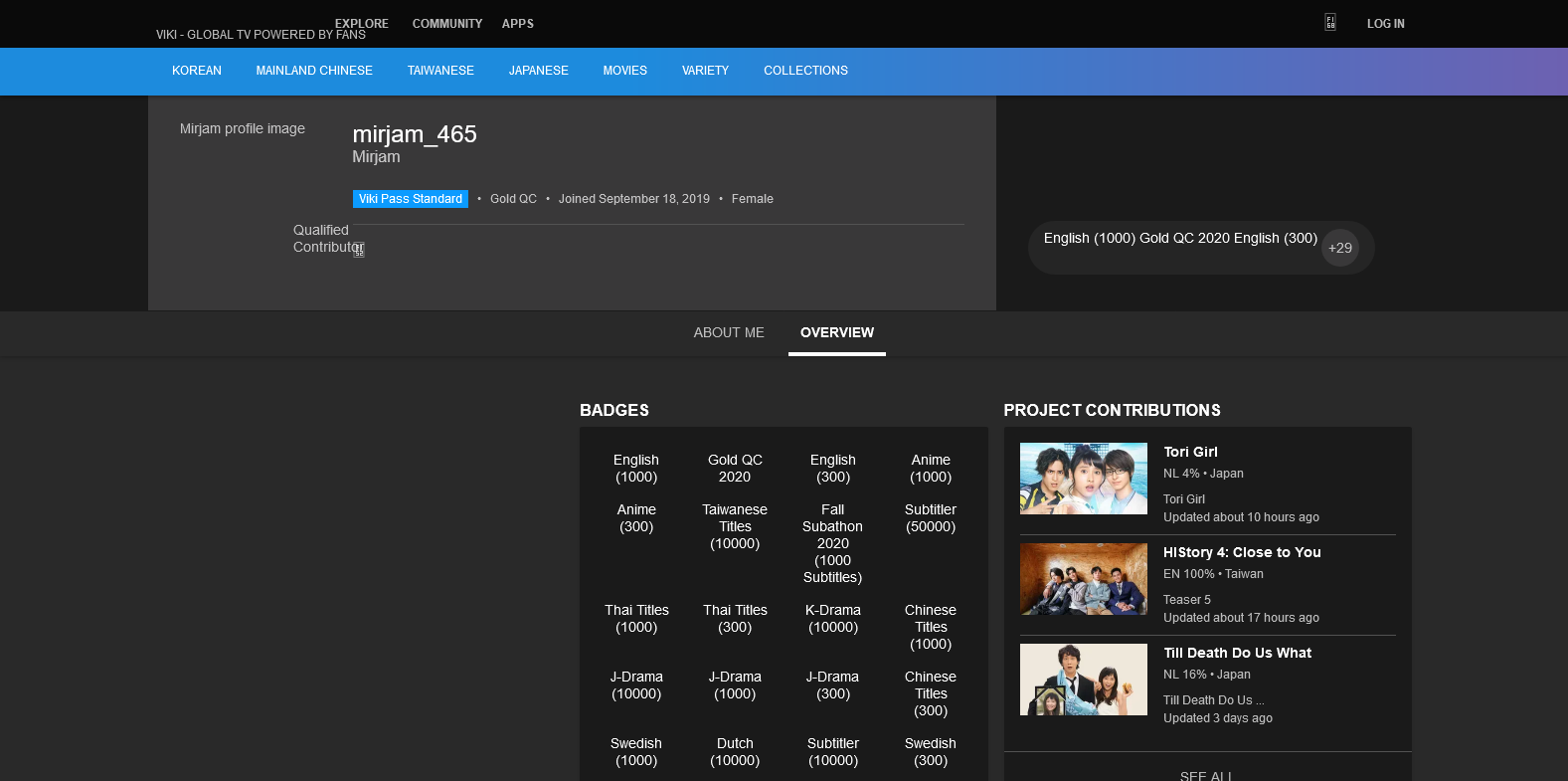This screenshot has width=1568, height=781.
Task: Click the See All contributions link
Action: [1206, 776]
